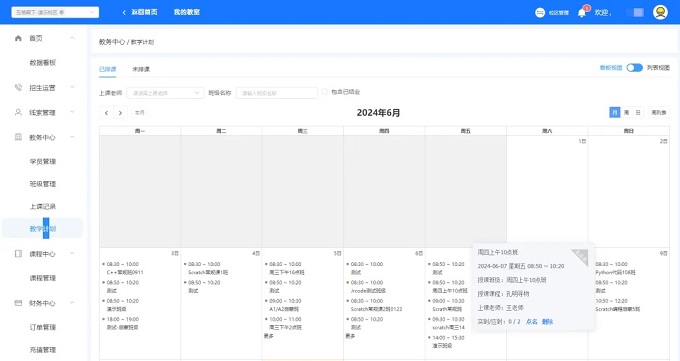The width and height of the screenshot is (680, 361).
Task: Click C++常规班0911 event on June 3
Action: tap(124, 272)
